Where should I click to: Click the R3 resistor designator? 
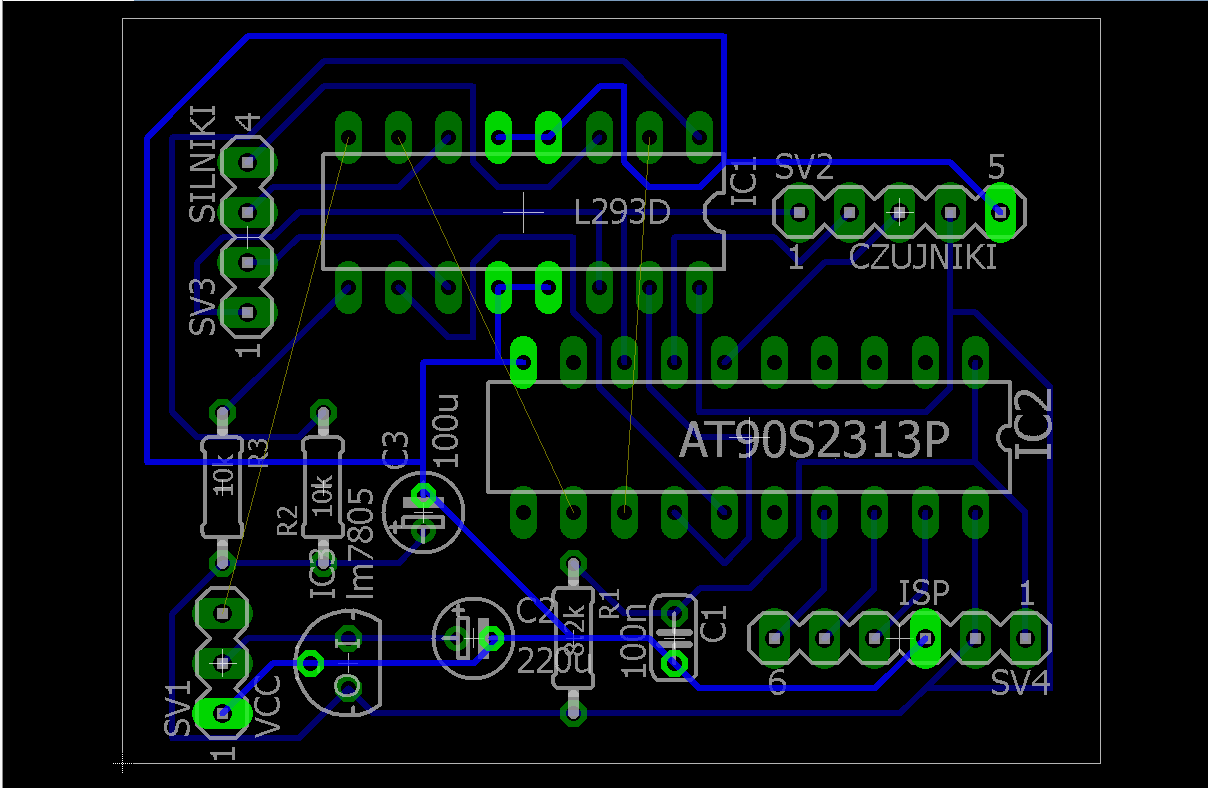pos(259,453)
